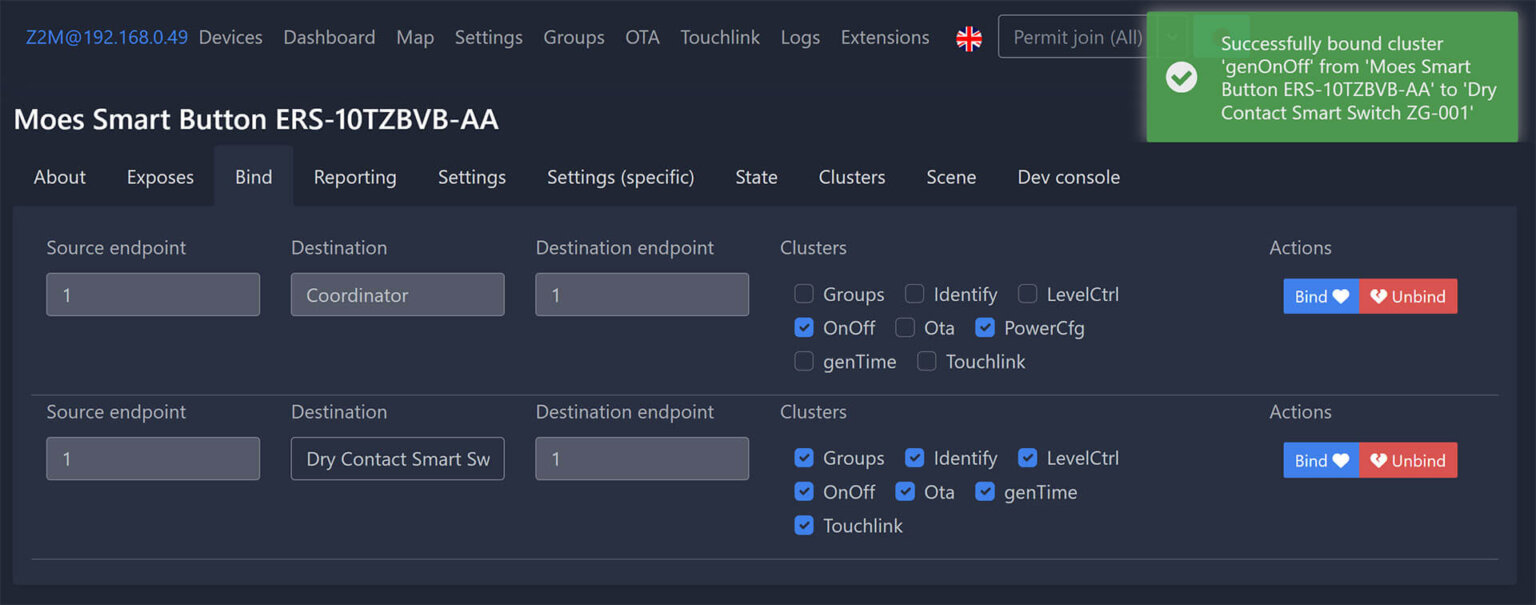Click Bind button in Dry Contact row
The image size is (1536, 605).
coord(1321,460)
